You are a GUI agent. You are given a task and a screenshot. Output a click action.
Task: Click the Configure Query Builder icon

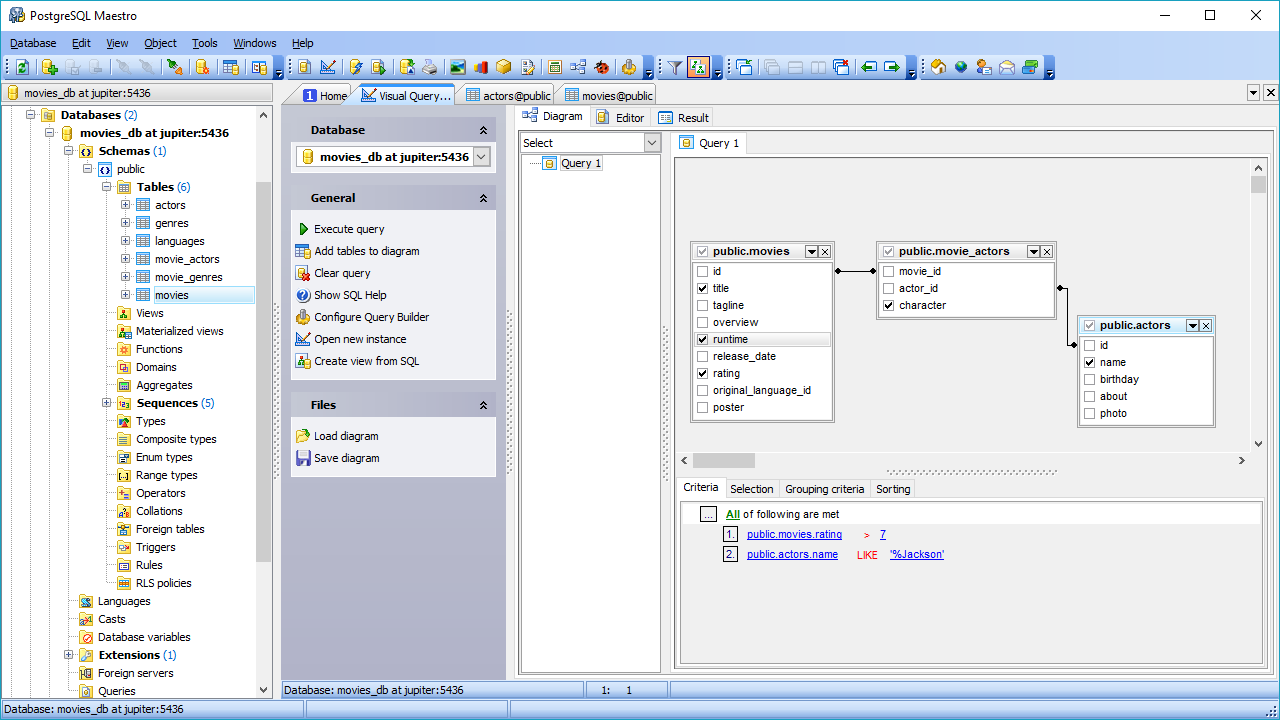[x=304, y=317]
